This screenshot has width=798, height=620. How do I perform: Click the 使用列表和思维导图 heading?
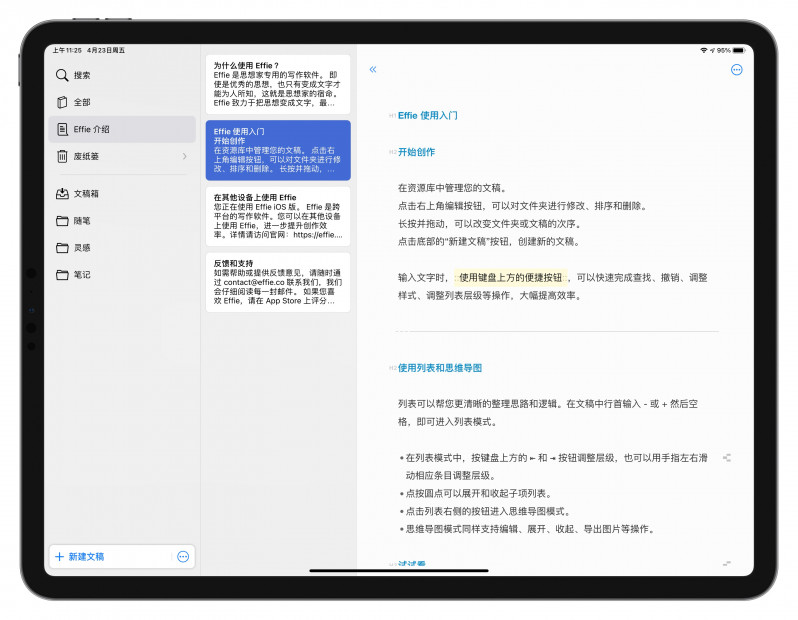440,368
